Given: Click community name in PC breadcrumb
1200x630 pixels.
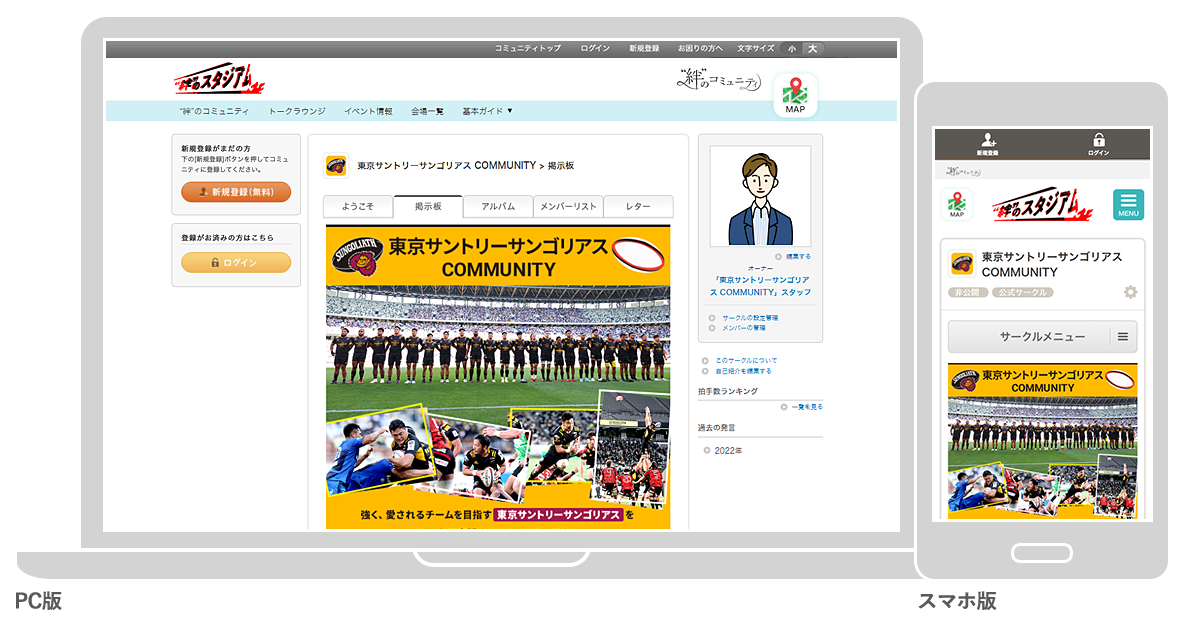Looking at the screenshot, I should 446,165.
